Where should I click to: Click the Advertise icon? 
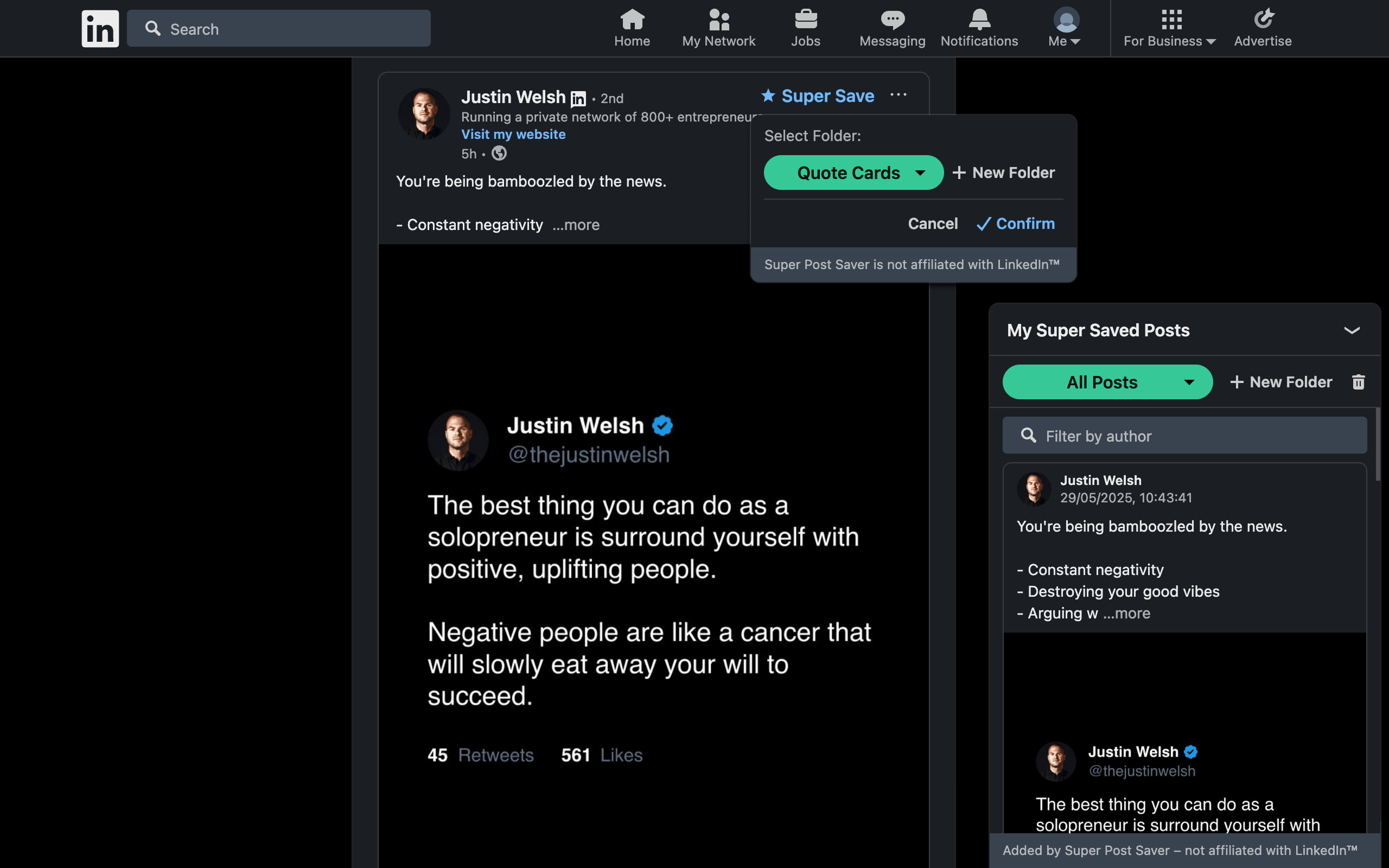(x=1263, y=20)
